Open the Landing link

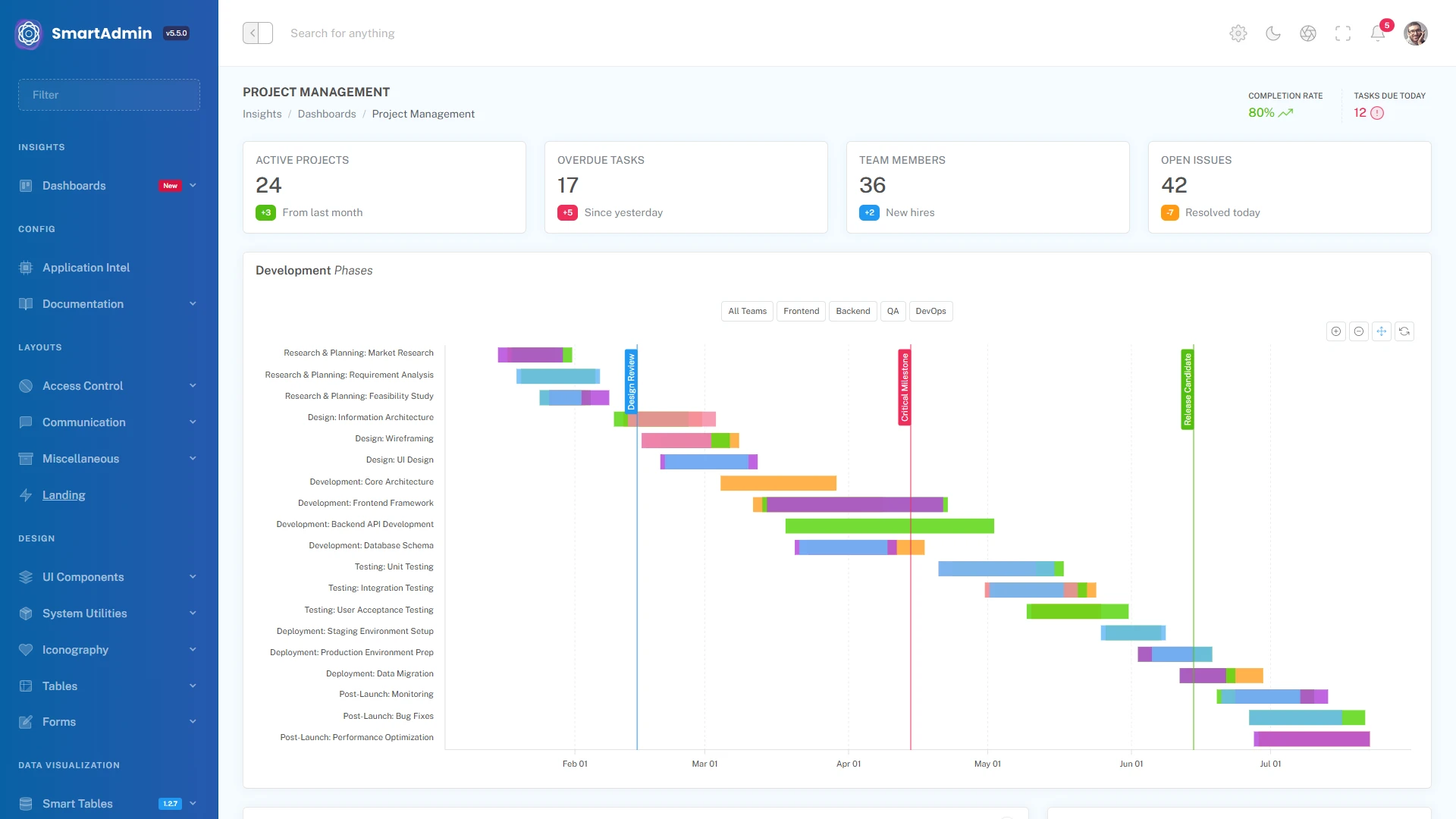64,495
